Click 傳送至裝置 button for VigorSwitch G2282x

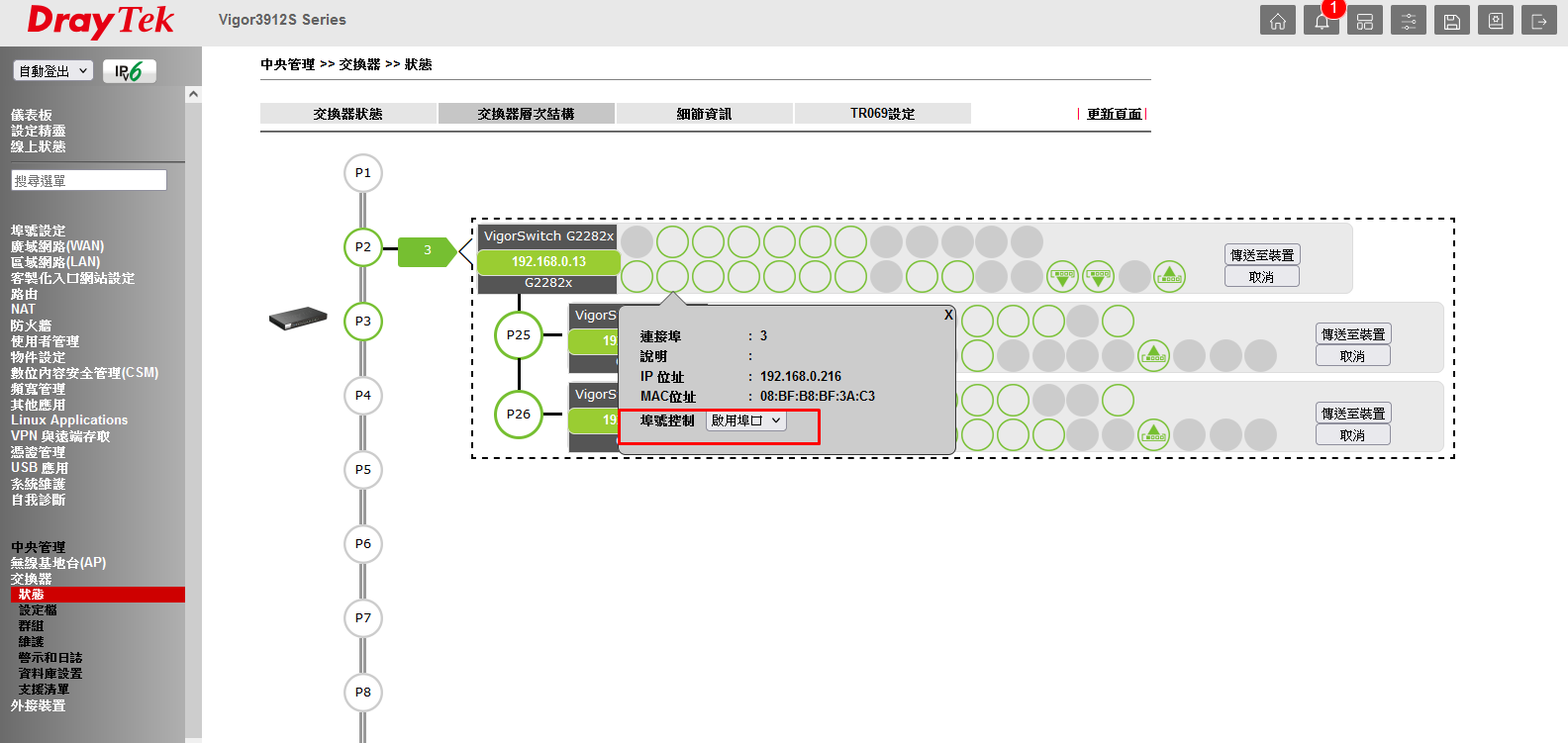(x=1262, y=255)
